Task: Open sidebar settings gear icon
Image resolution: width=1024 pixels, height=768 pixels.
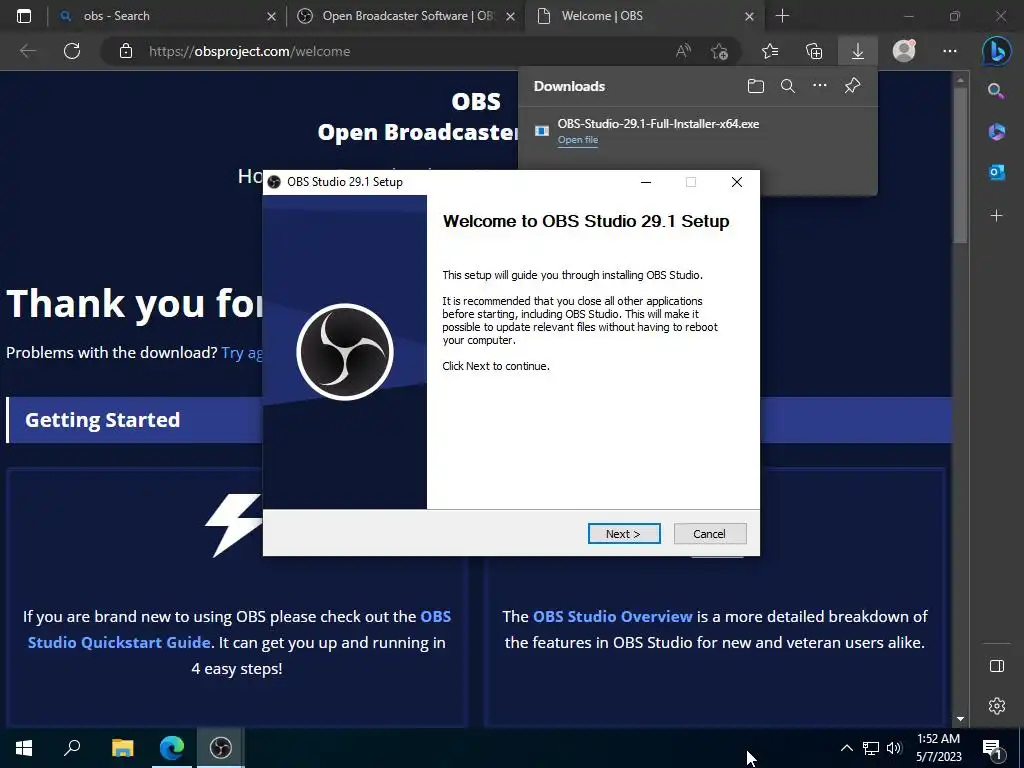Action: (x=997, y=706)
